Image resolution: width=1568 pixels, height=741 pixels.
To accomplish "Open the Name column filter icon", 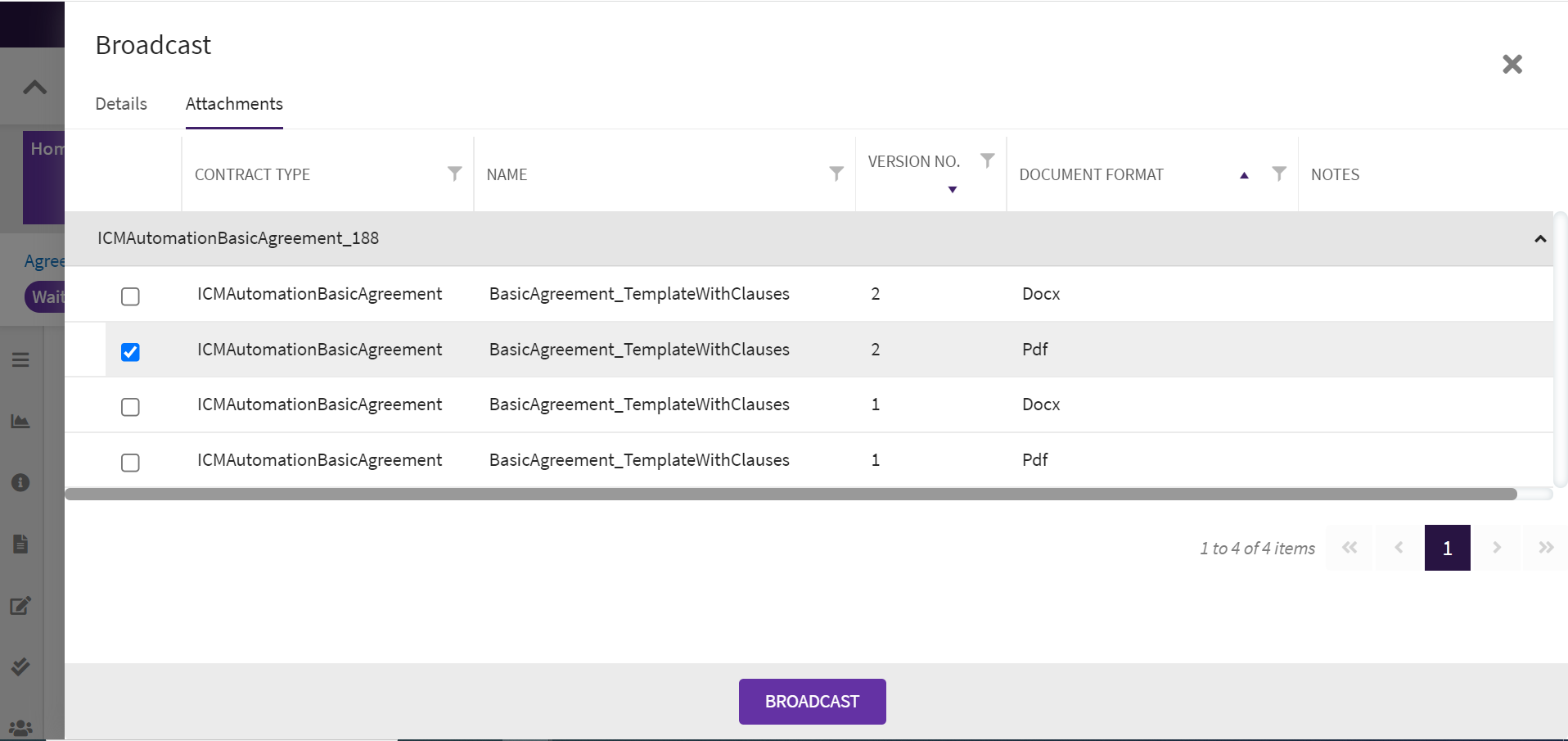I will coord(836,174).
